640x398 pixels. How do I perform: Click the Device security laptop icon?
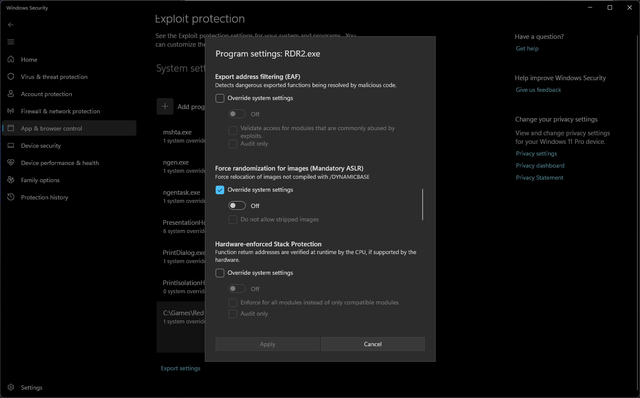pos(11,145)
